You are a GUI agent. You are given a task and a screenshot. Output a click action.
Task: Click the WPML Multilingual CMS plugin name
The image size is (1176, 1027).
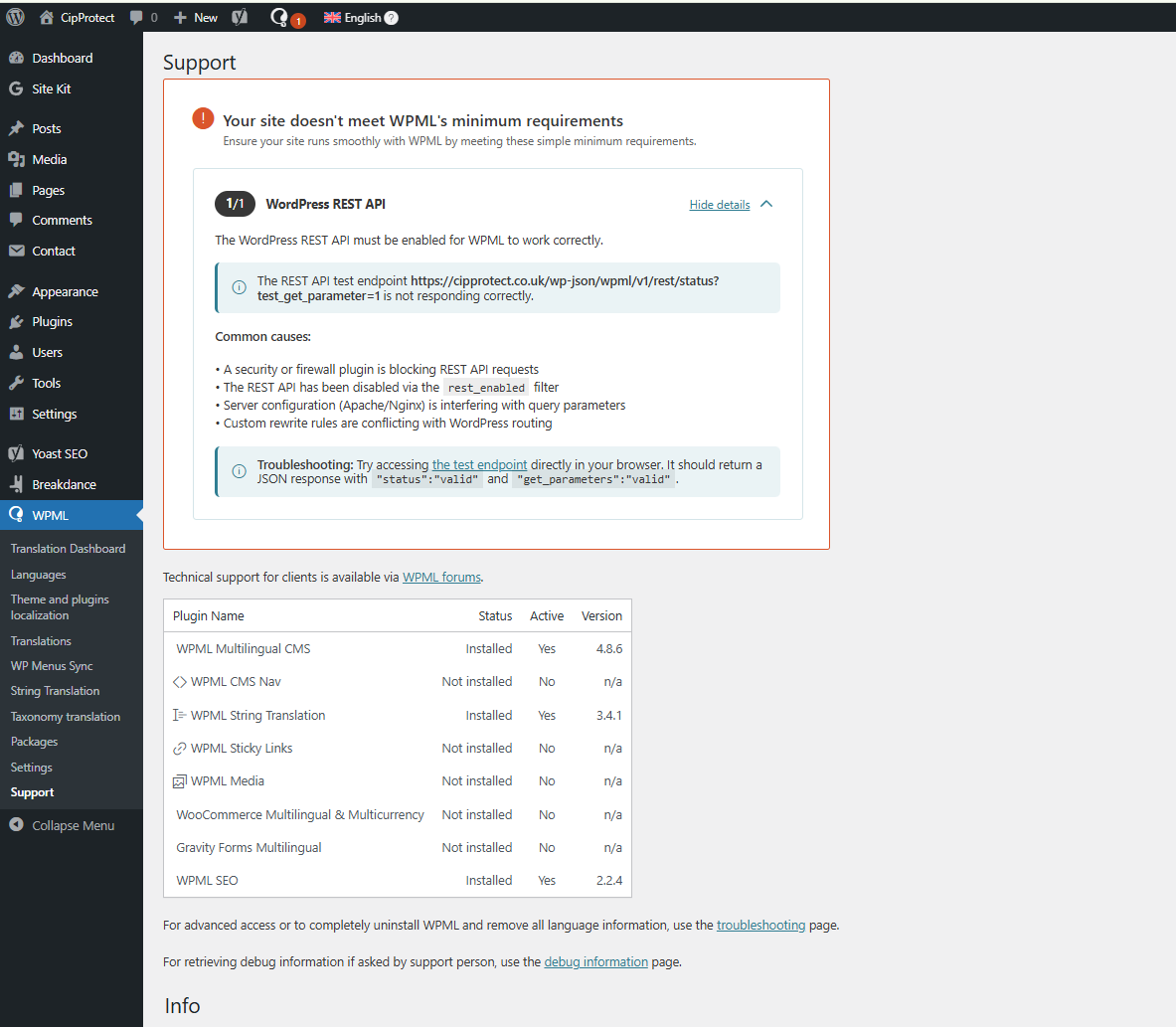pos(243,649)
